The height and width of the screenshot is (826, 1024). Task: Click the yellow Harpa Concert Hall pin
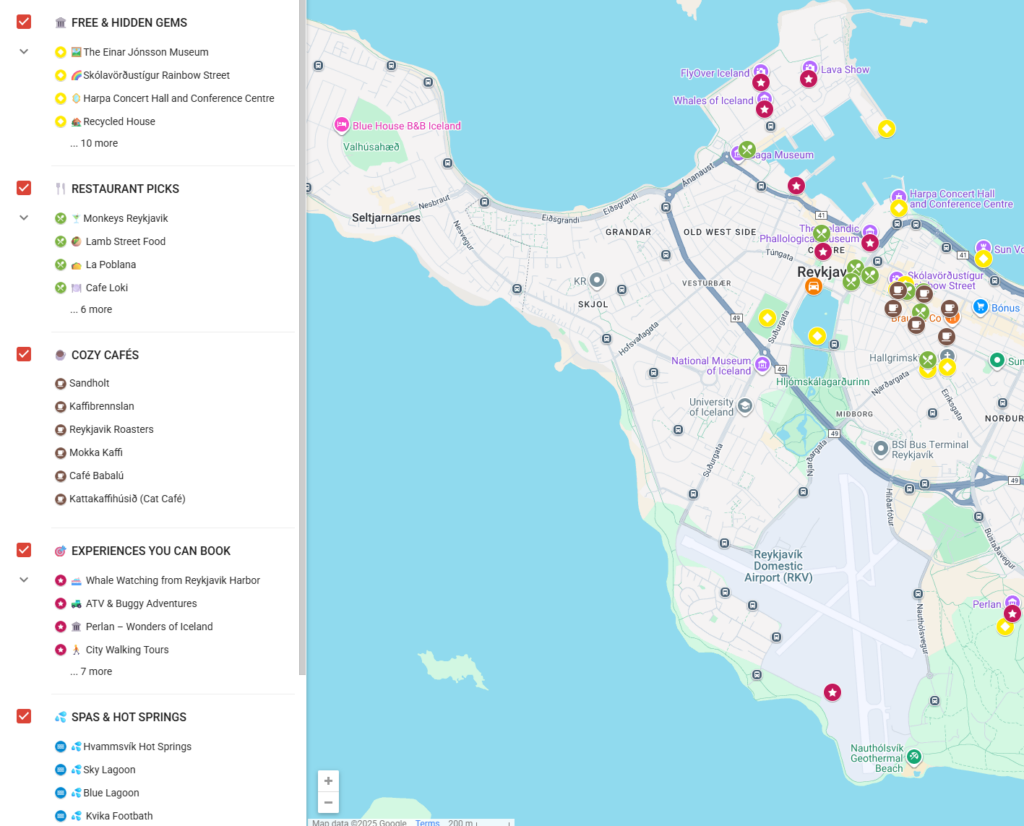point(898,208)
